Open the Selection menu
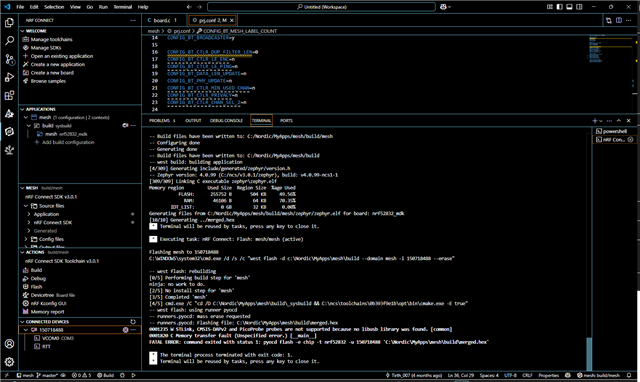Screen dimensions: 640x382 (x=54, y=7)
